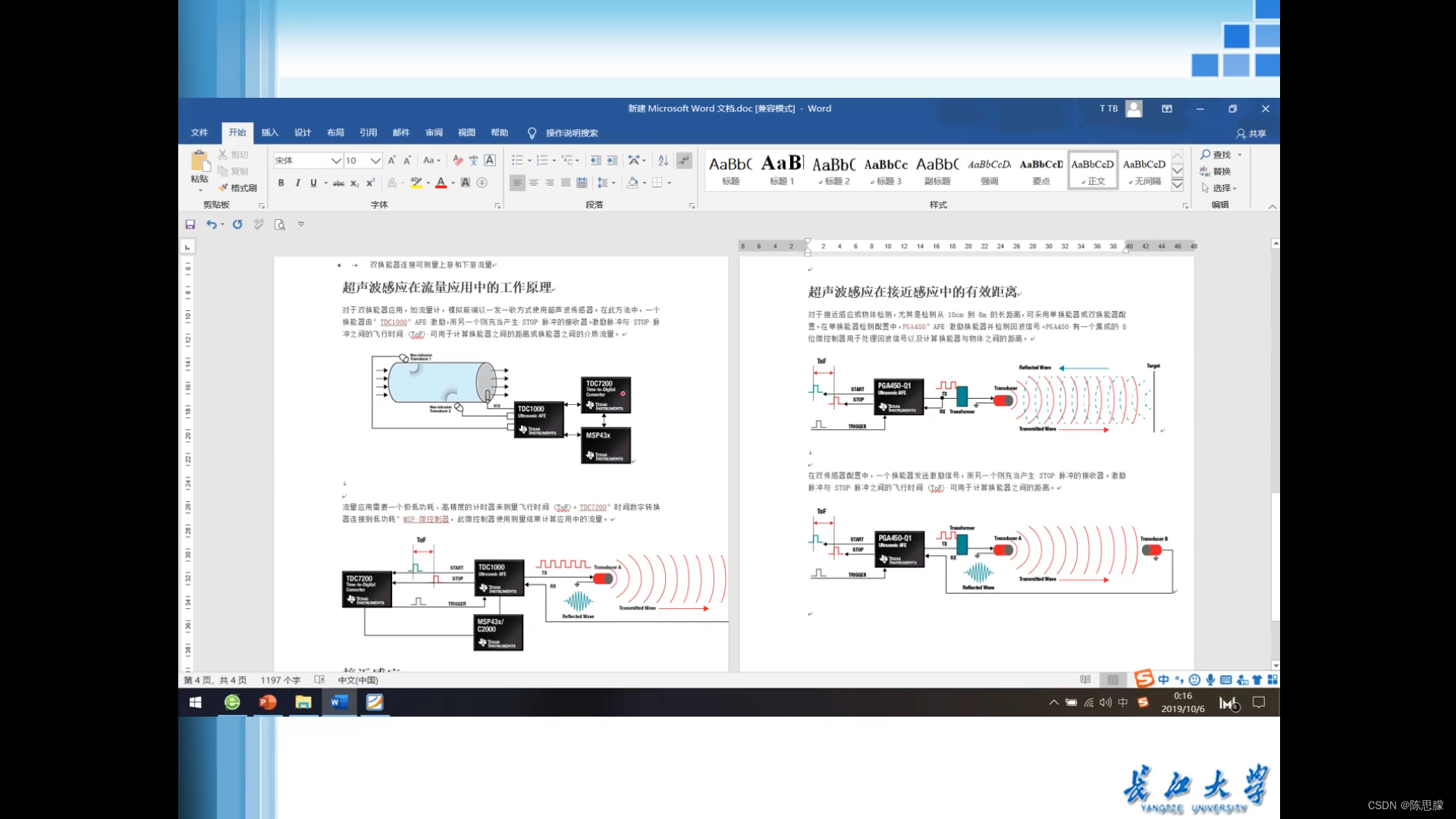
Task: Toggle show paragraph marks button
Action: [x=684, y=160]
